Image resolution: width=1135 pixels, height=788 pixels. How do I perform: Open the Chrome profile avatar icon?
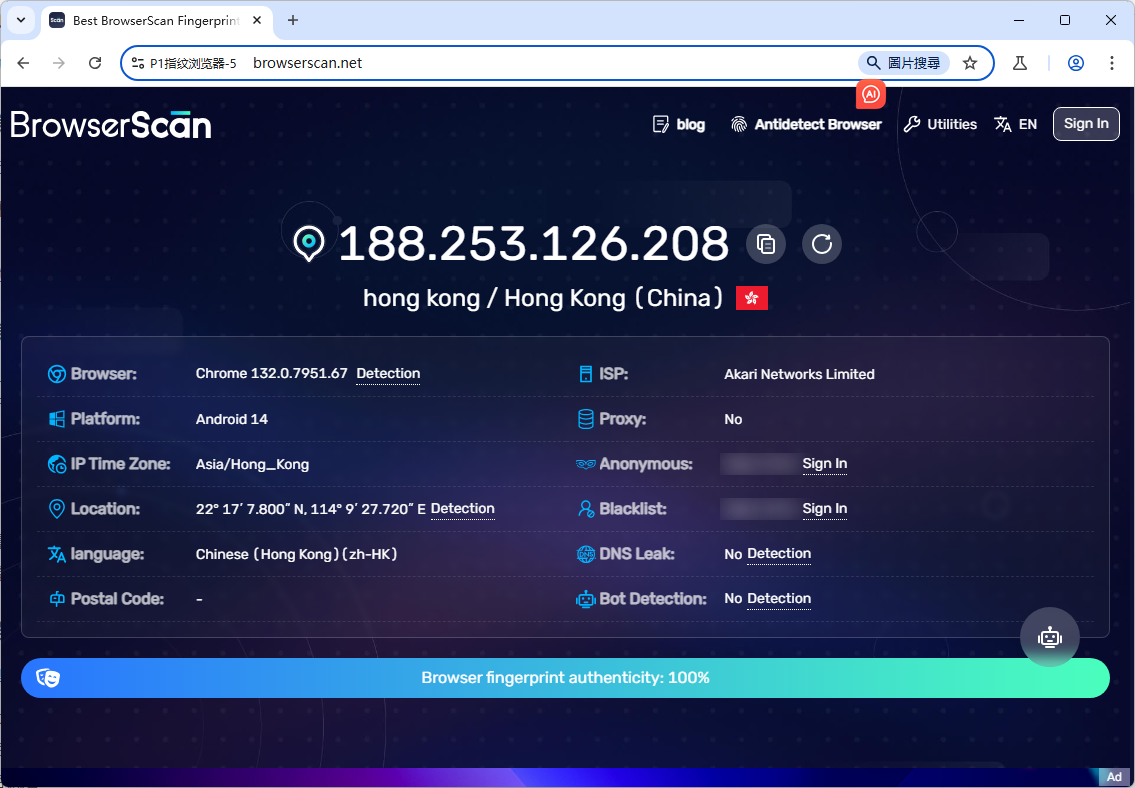tap(1076, 63)
